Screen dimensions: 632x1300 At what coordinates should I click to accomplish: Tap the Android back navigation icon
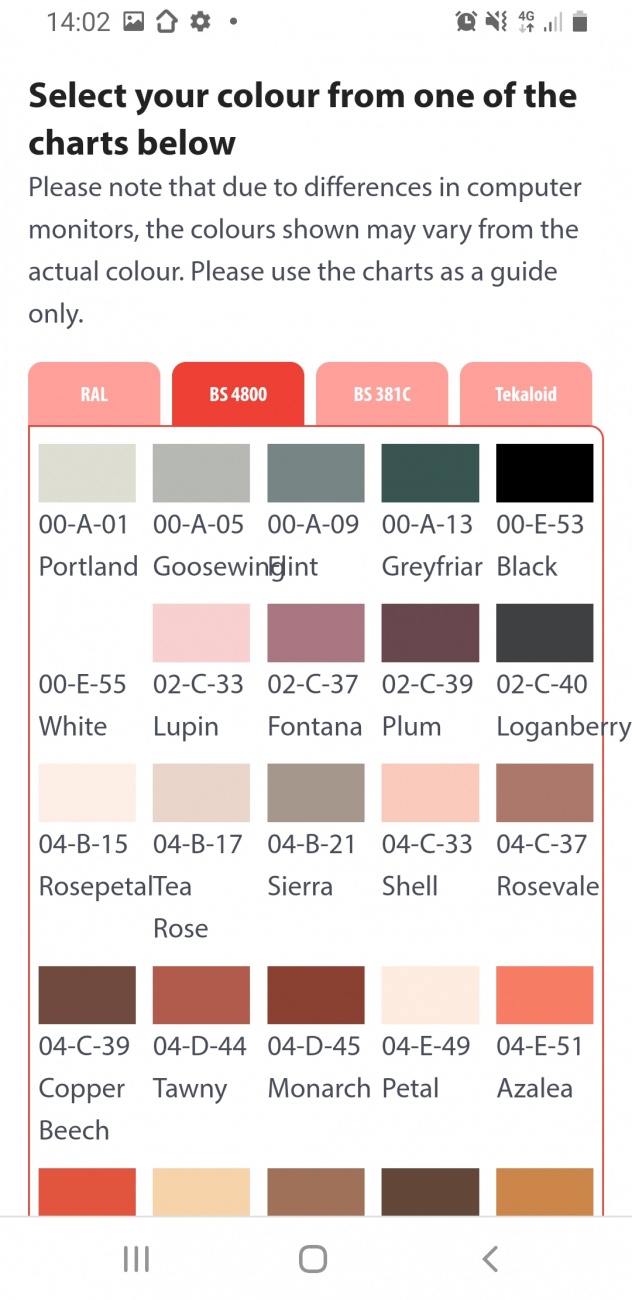click(490, 1258)
